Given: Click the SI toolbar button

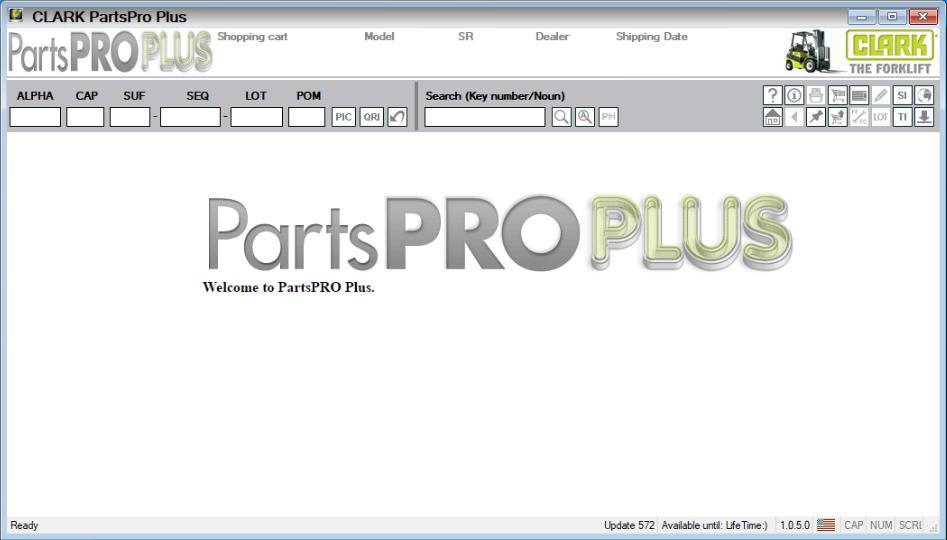Looking at the screenshot, I should pos(902,95).
